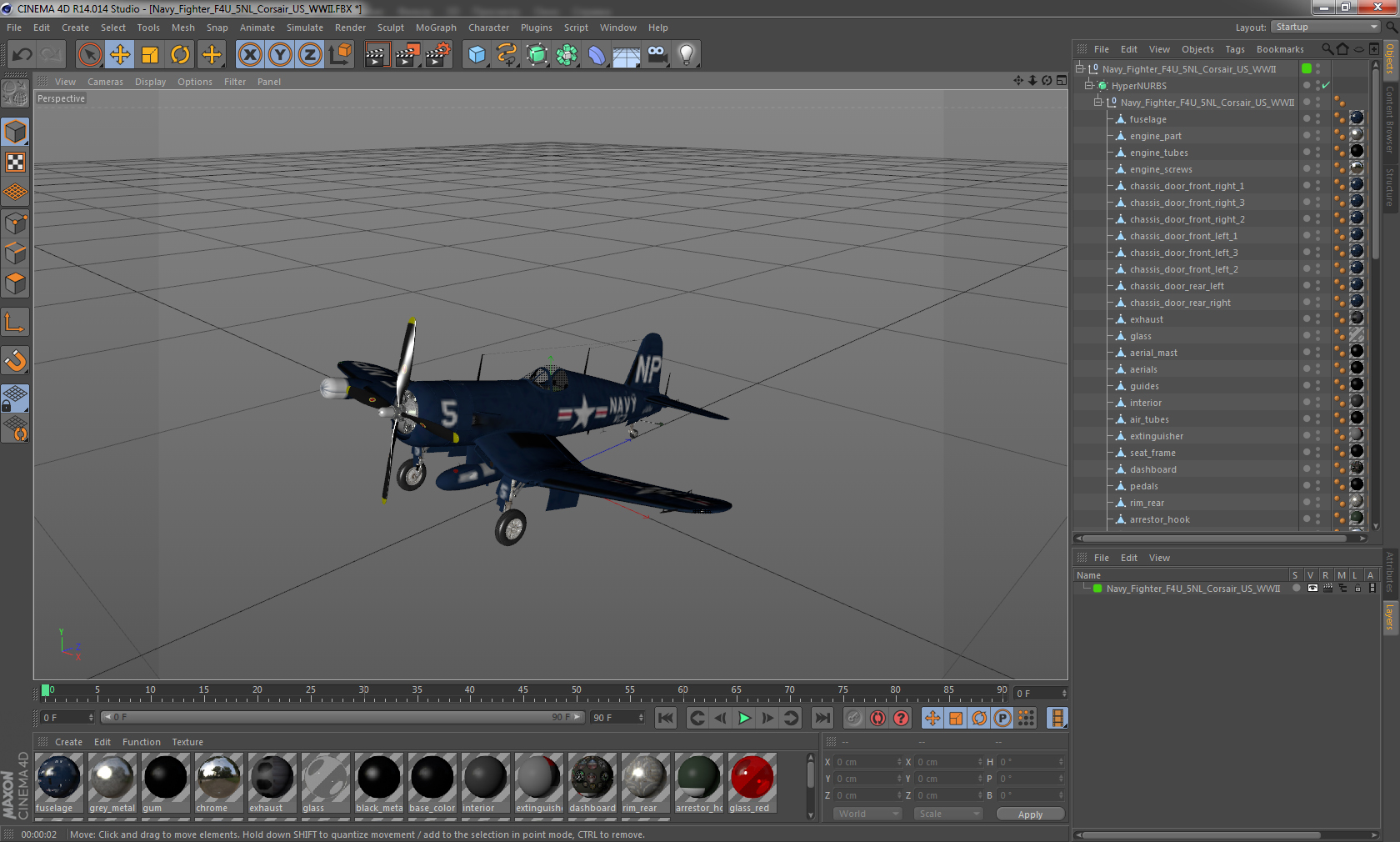The width and height of the screenshot is (1400, 842).
Task: Toggle autokeying button
Action: [877, 718]
